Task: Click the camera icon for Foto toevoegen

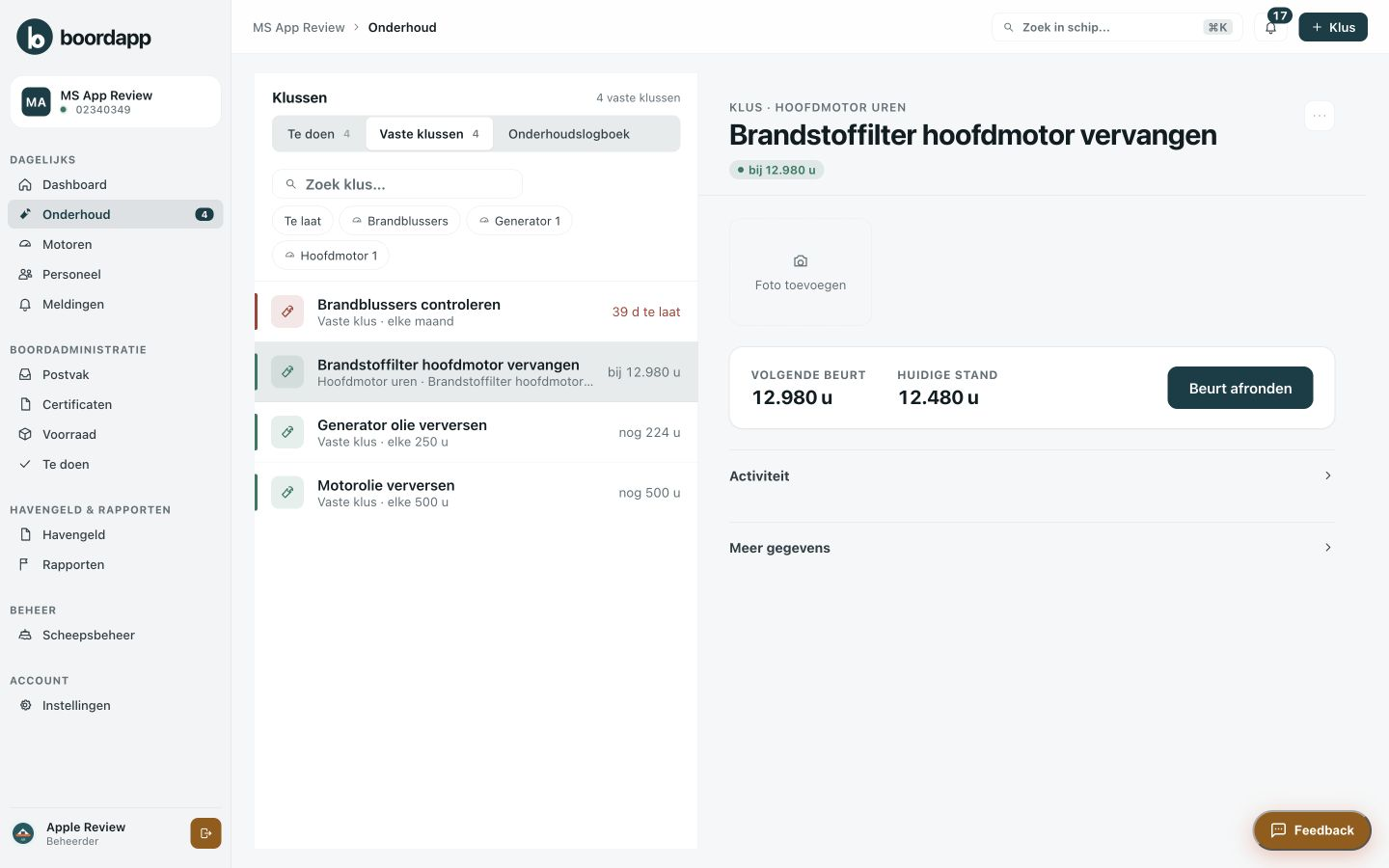Action: click(x=801, y=261)
